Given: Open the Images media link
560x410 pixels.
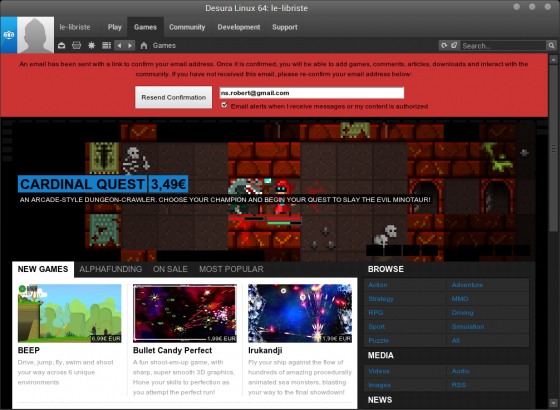Looking at the screenshot, I should (x=380, y=385).
